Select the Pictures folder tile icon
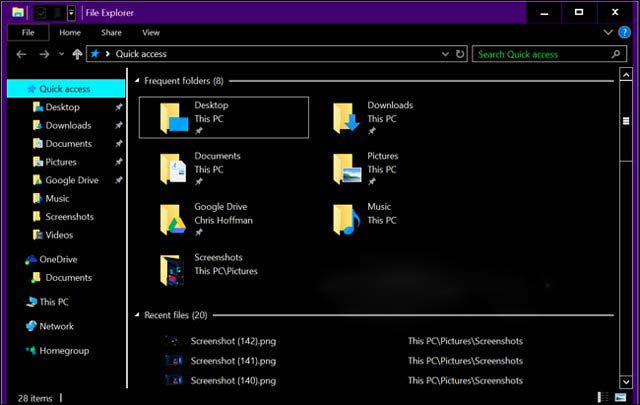This screenshot has width=640, height=405. click(x=347, y=169)
